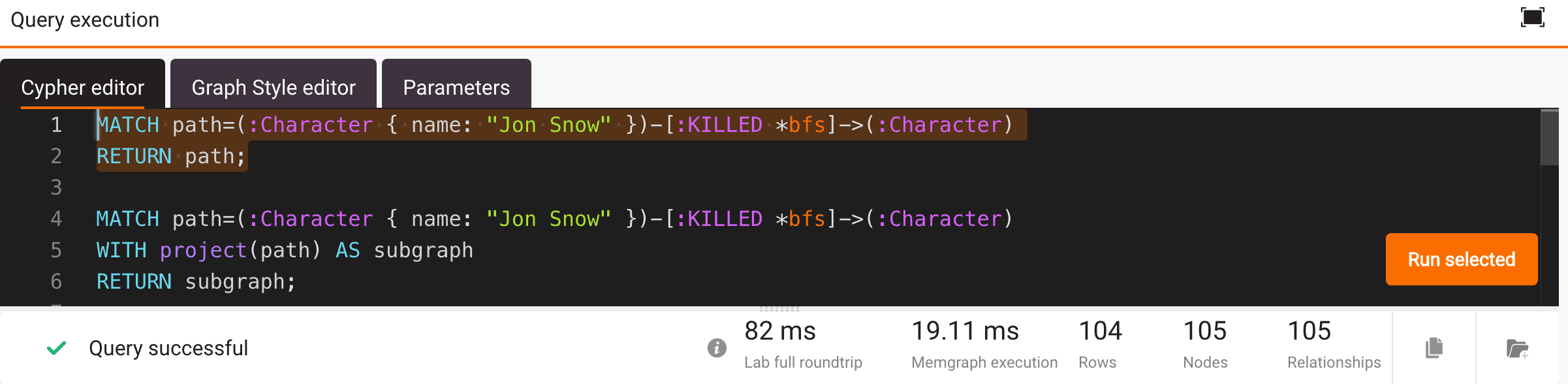1568x384 pixels.
Task: Click line number 1 in the gutter
Action: (x=56, y=125)
